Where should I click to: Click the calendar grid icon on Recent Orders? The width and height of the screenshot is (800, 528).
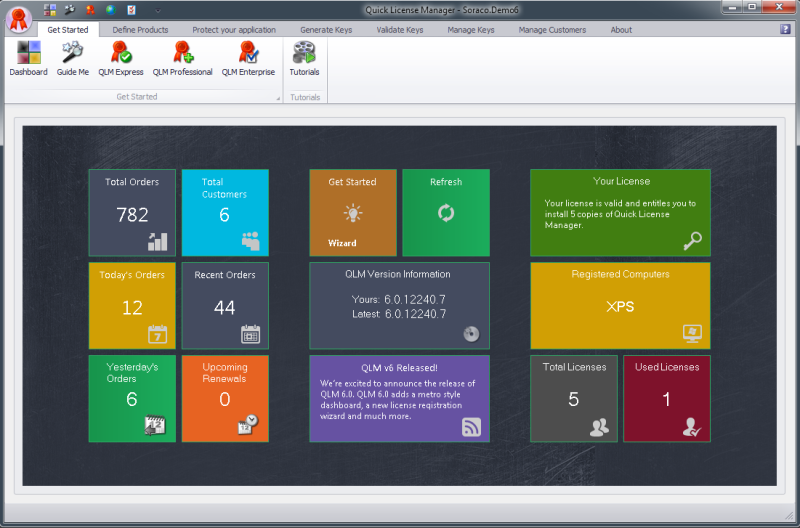pos(251,334)
